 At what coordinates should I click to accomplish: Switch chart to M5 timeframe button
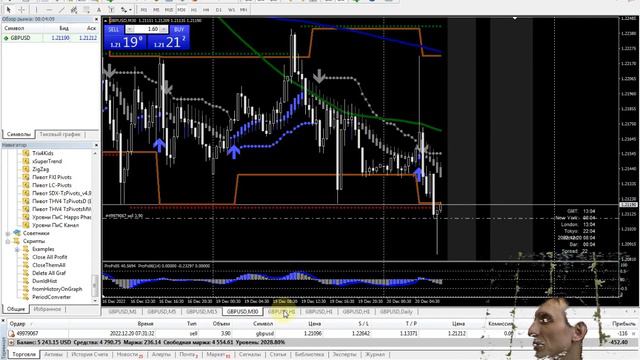[156, 9]
